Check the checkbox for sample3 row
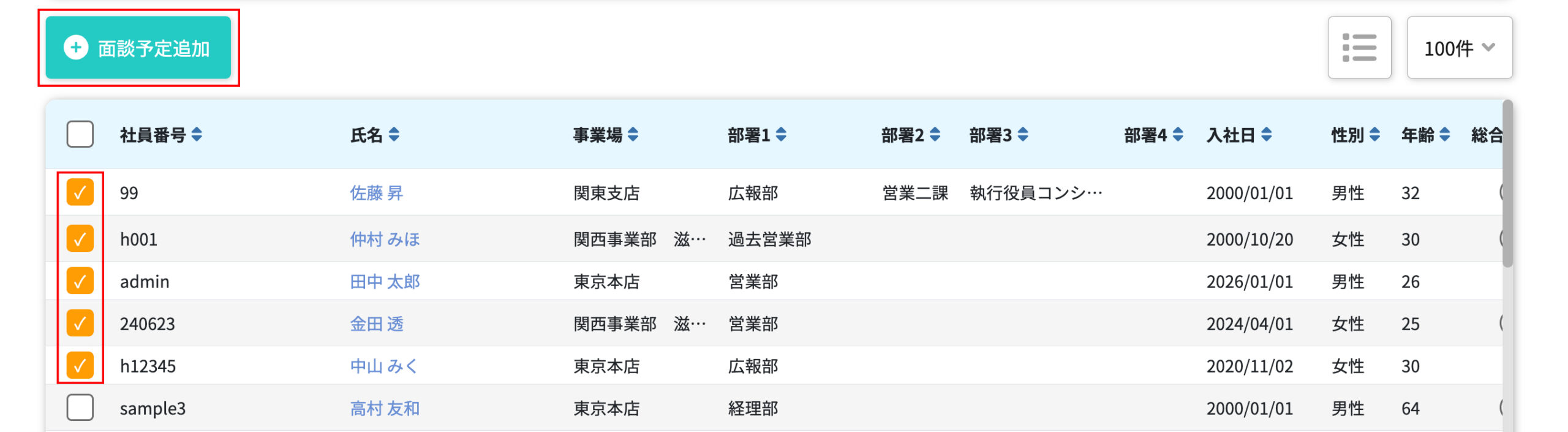 click(x=80, y=407)
